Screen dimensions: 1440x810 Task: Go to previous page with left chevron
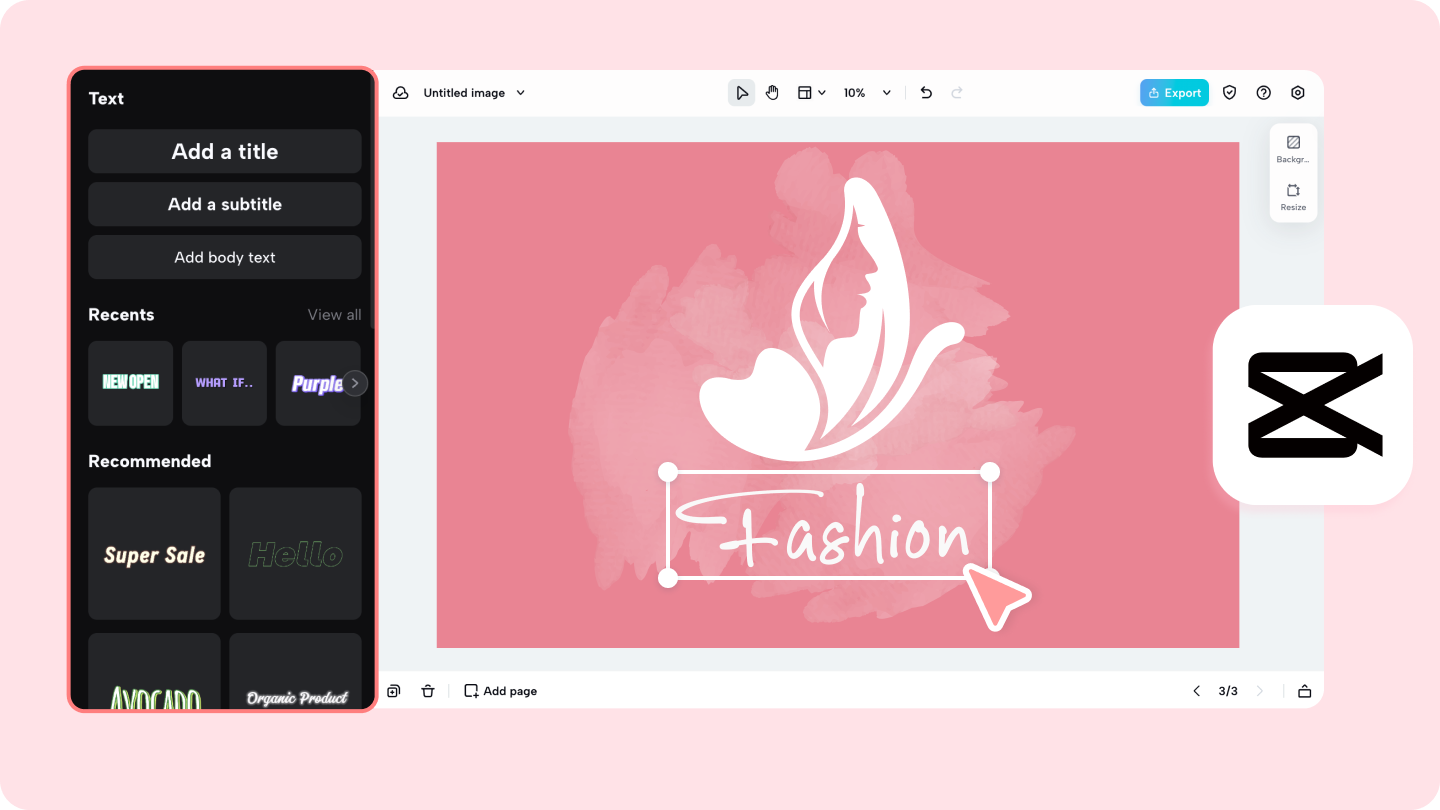[1196, 690]
